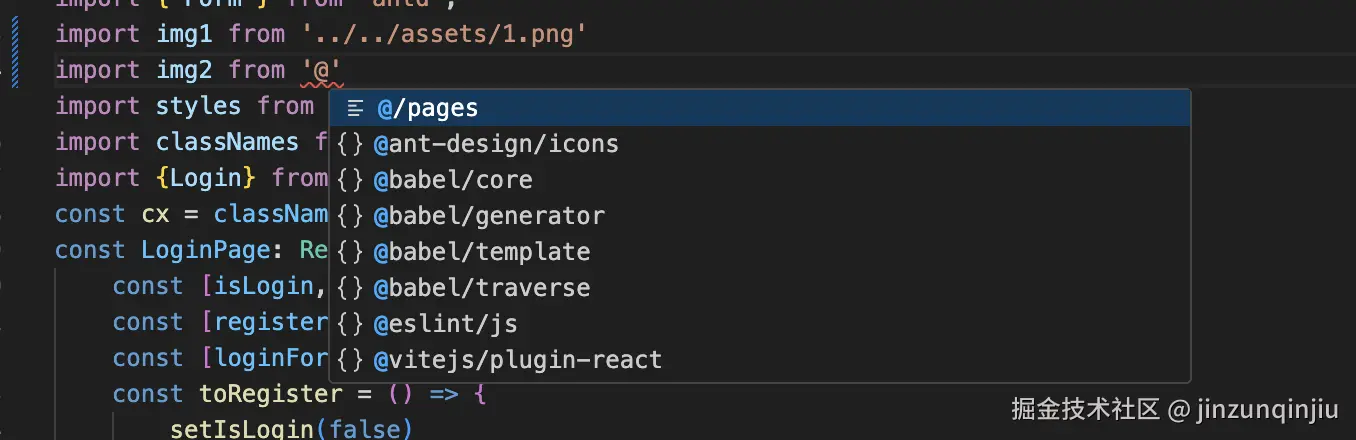
Task: Click the styles identifier in the import line
Action: (x=198, y=106)
